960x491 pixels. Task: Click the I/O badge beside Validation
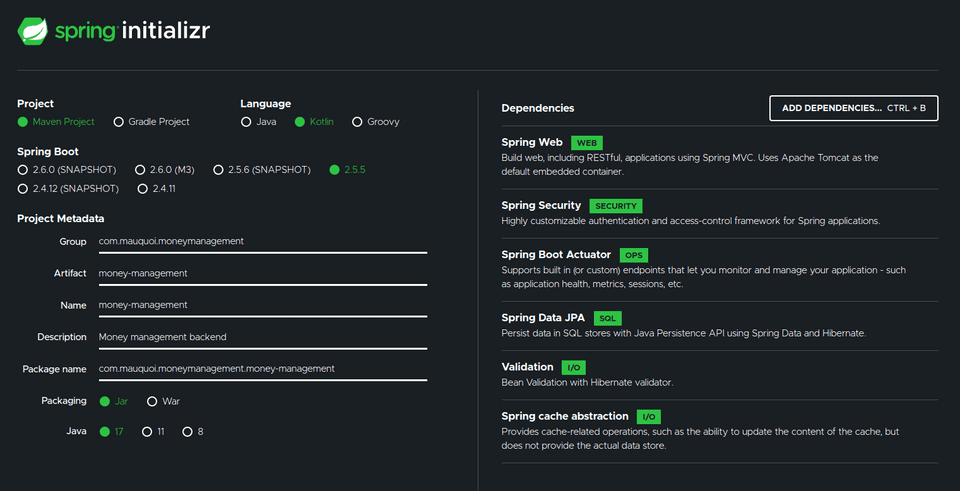[x=574, y=367]
